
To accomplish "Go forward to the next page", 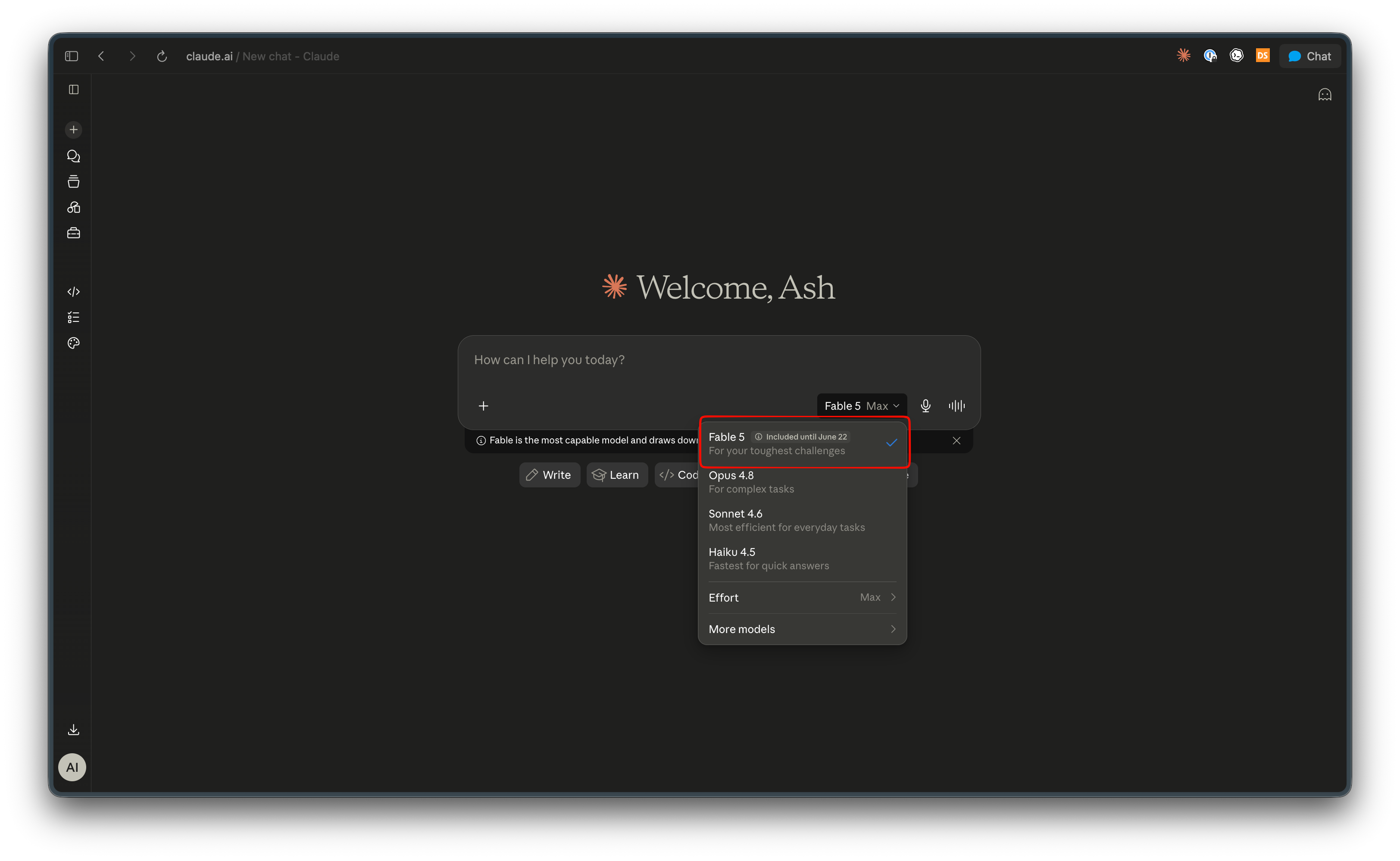I will point(132,56).
